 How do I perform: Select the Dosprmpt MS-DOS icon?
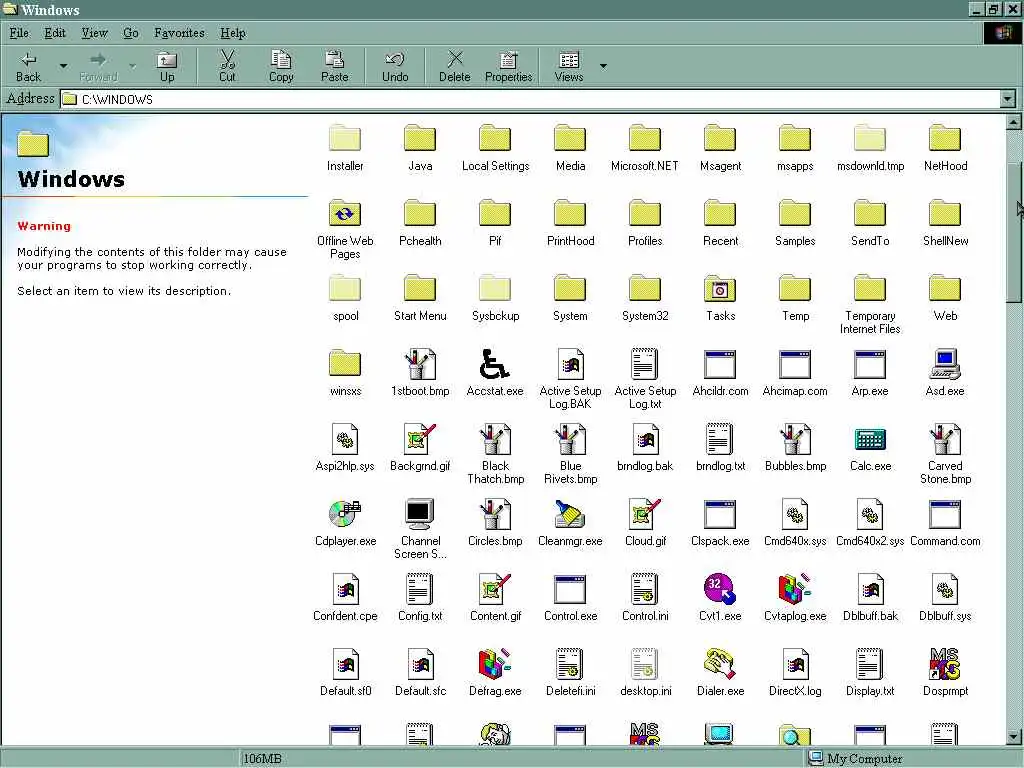coord(944,664)
